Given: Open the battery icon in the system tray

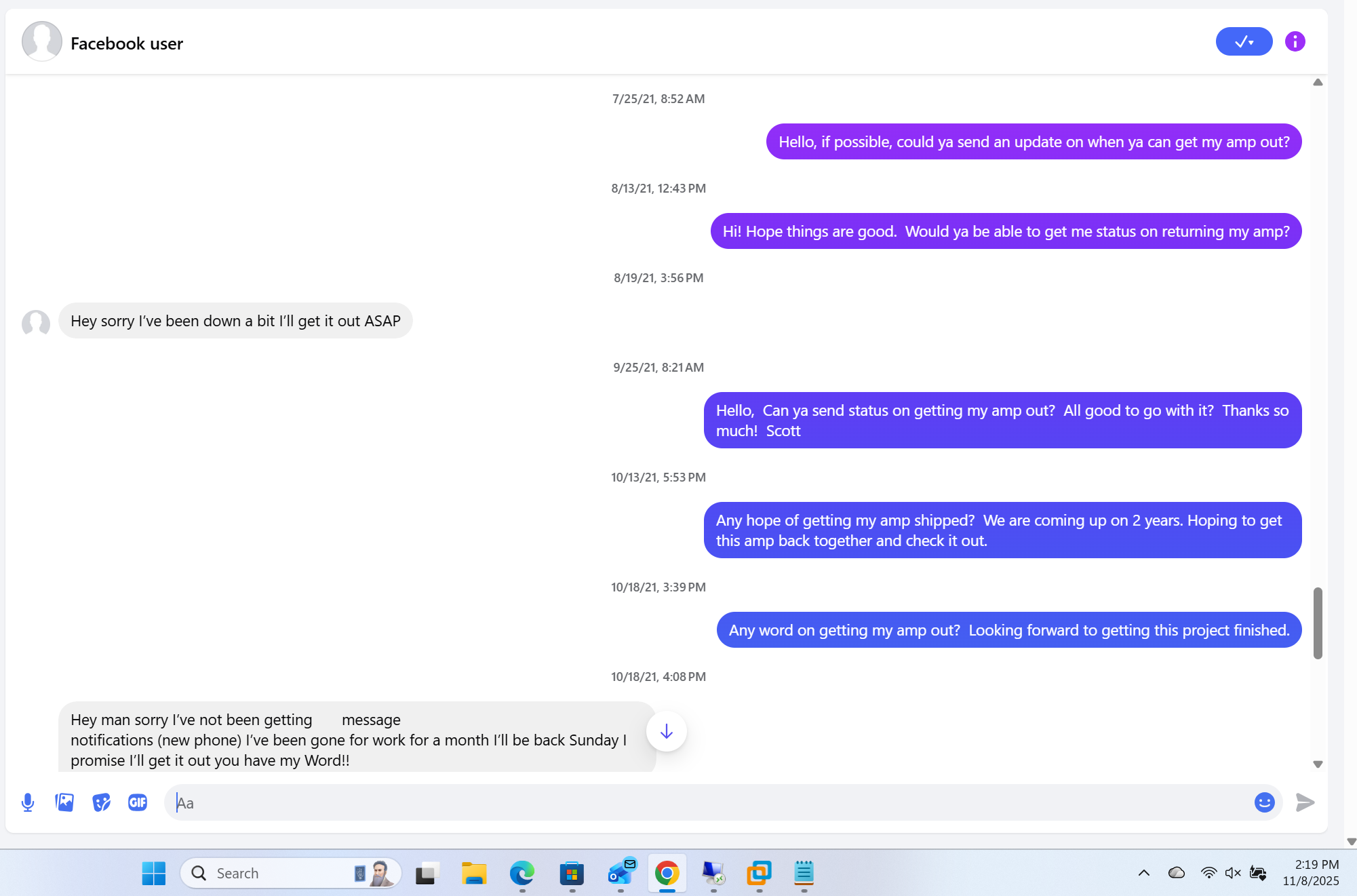Looking at the screenshot, I should (x=1259, y=874).
